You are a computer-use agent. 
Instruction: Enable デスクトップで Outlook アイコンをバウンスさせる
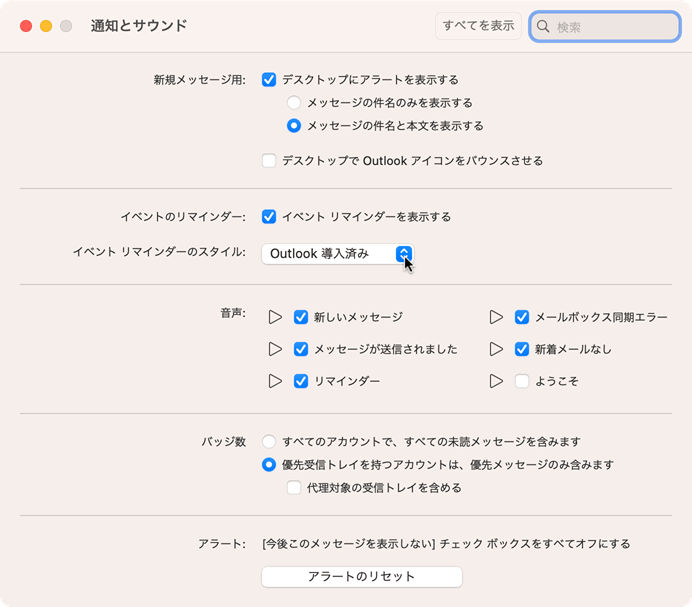click(x=269, y=160)
